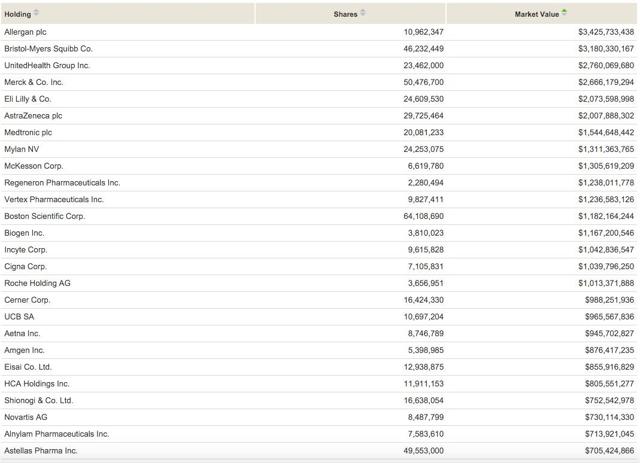Click Roche market value $1,013,371,888
This screenshot has width=640, height=463.
[606, 283]
